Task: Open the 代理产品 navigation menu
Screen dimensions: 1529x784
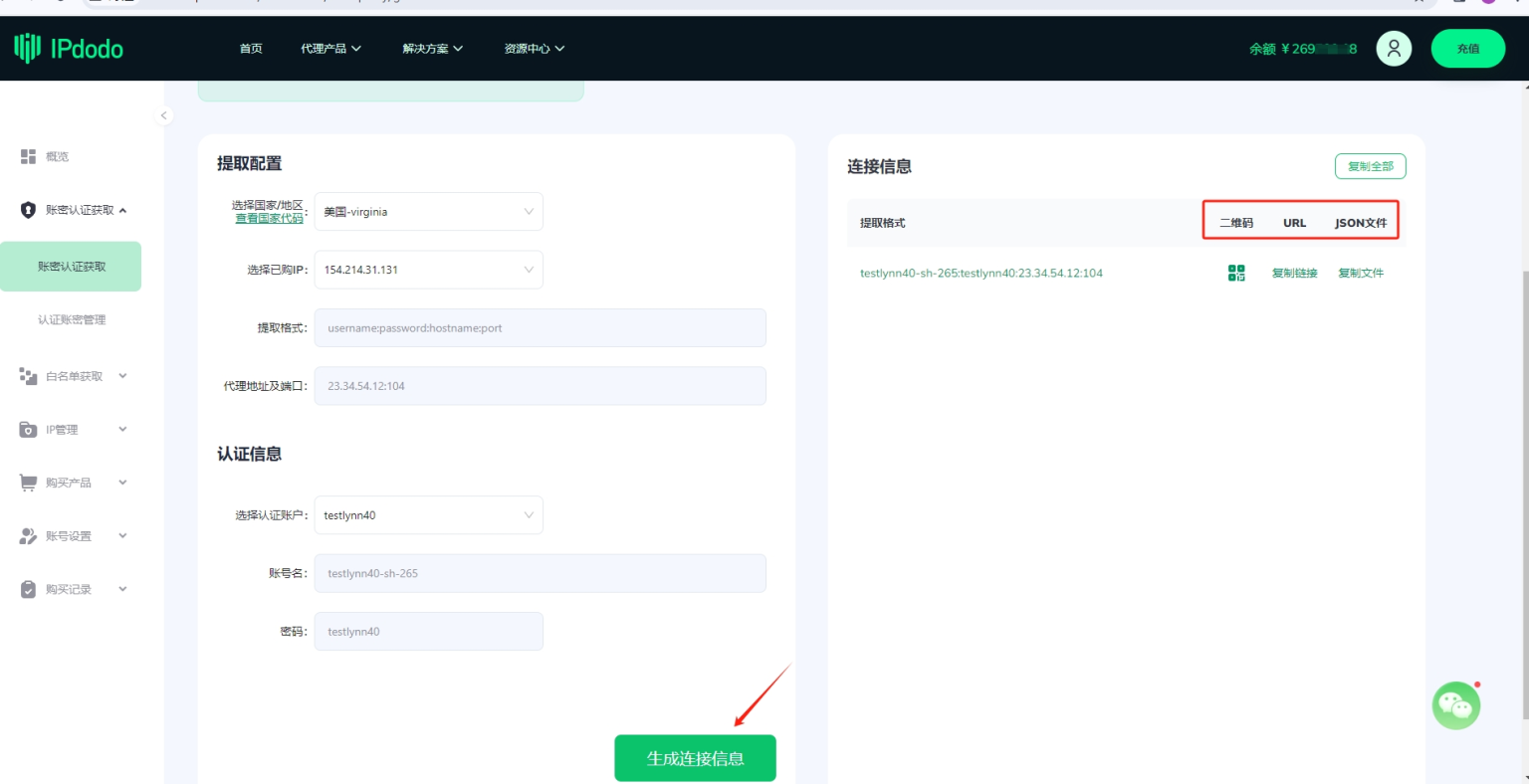Action: [x=331, y=47]
